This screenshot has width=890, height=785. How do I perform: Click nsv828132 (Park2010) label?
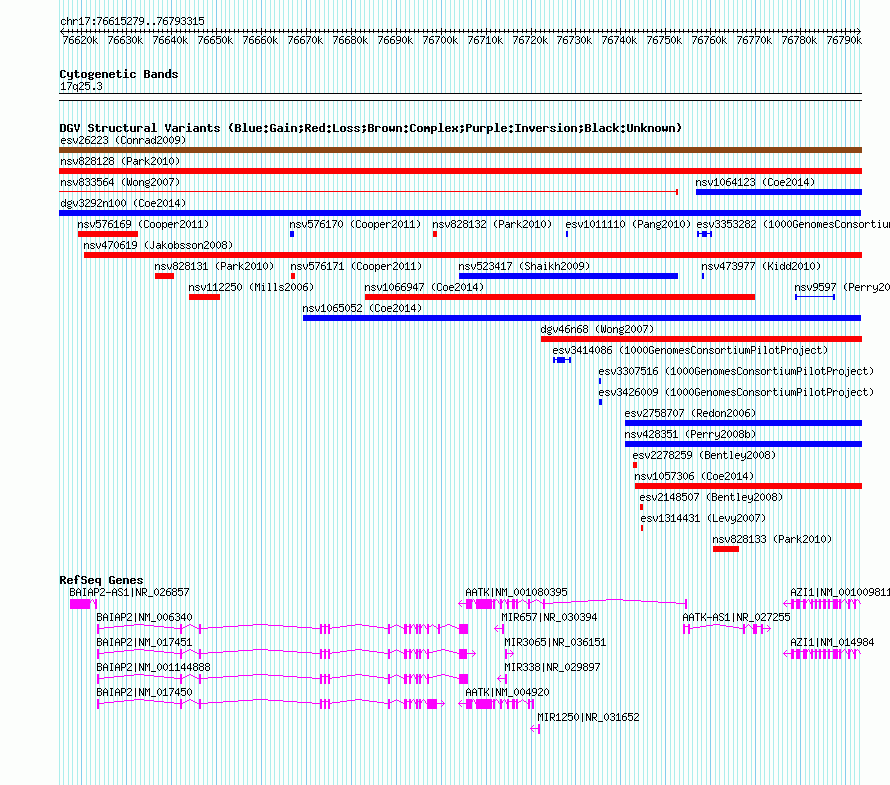point(492,224)
